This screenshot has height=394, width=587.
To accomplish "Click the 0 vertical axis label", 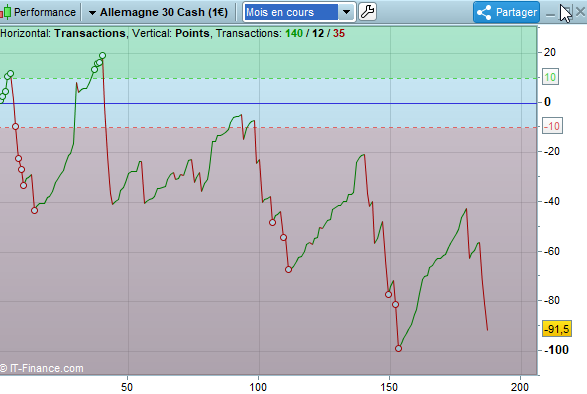I will pos(547,102).
